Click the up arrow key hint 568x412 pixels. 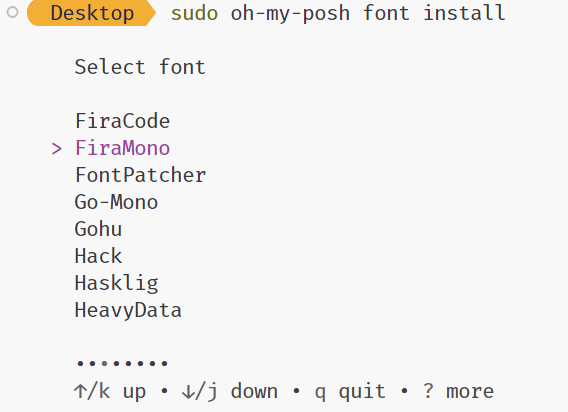[110, 392]
